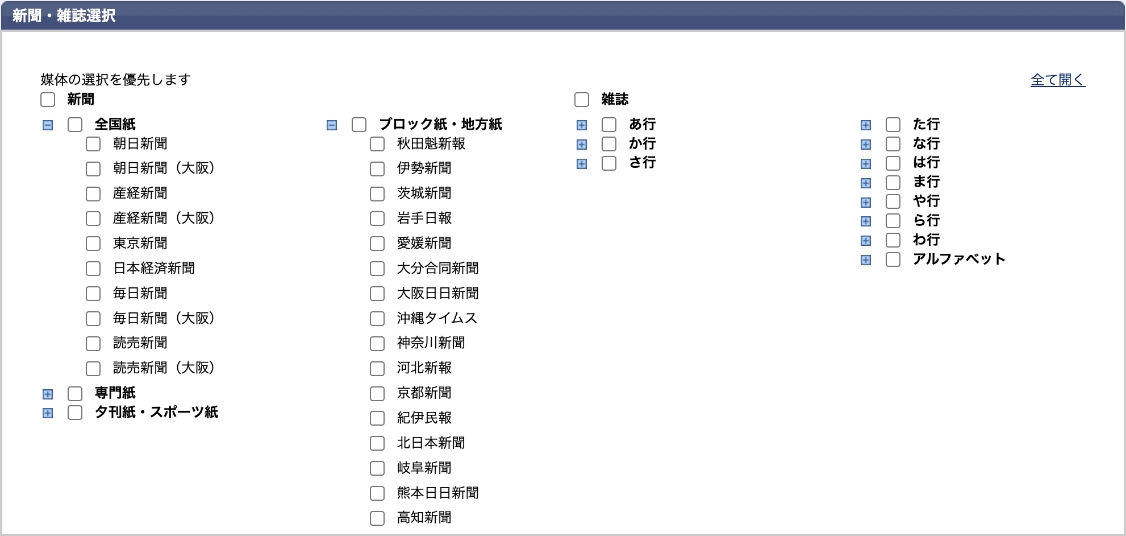Expand the 夕刊紙・スポーツ紙 category

pyautogui.click(x=47, y=413)
